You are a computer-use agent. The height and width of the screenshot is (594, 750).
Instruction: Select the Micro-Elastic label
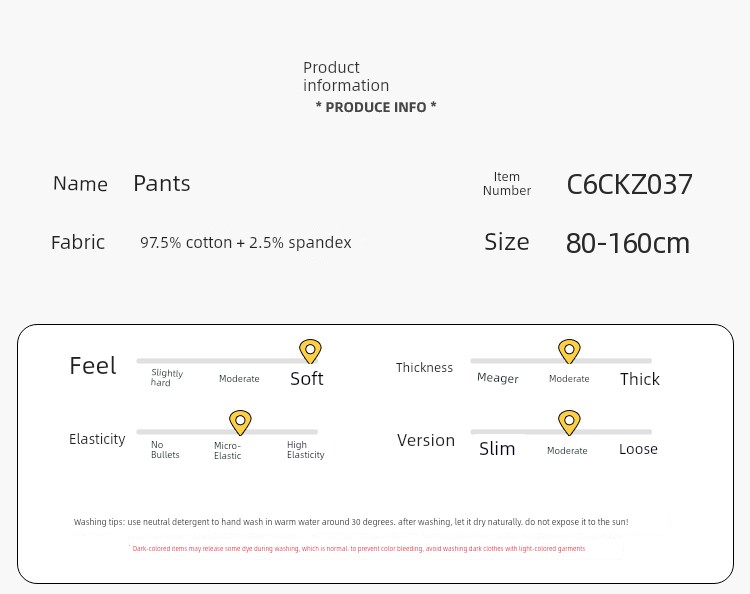pyautogui.click(x=228, y=450)
